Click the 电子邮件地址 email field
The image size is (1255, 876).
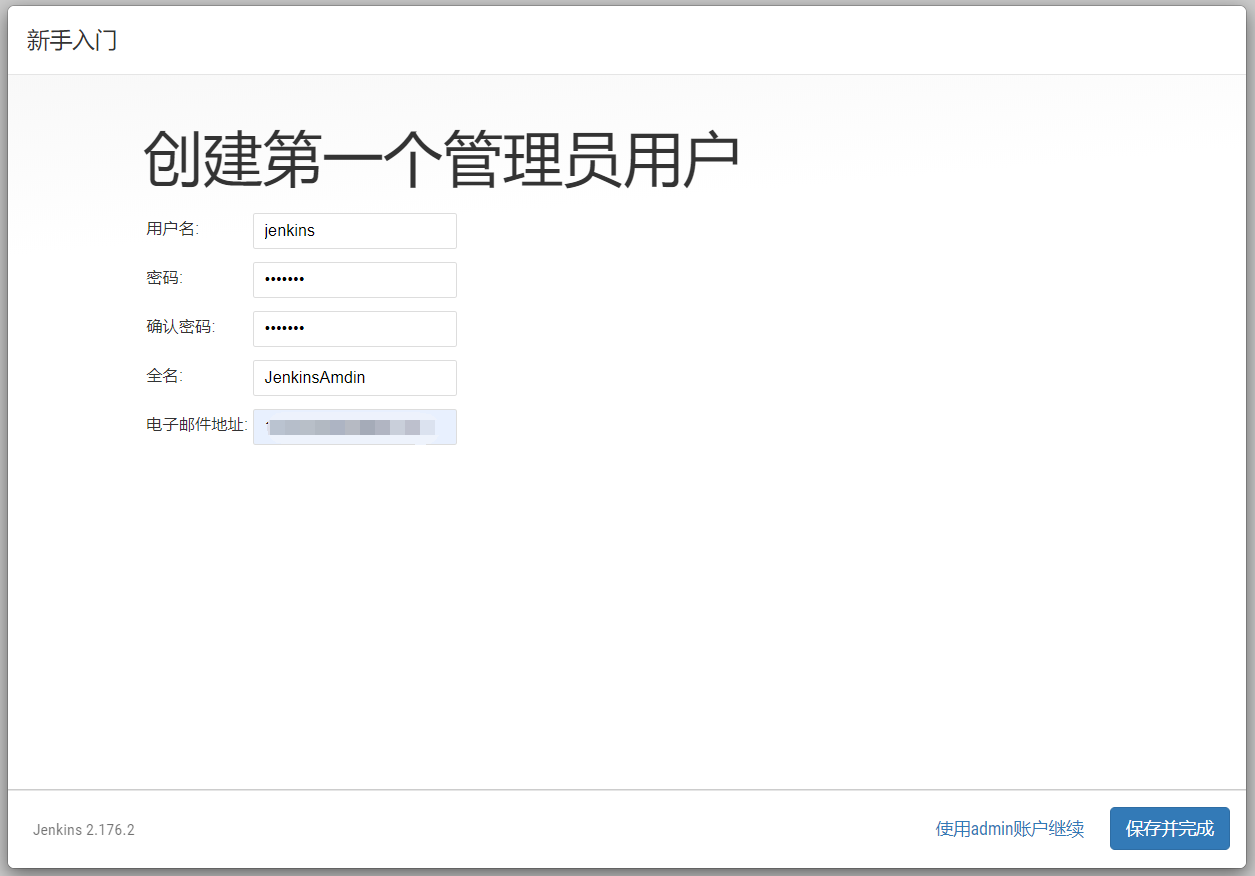[354, 427]
